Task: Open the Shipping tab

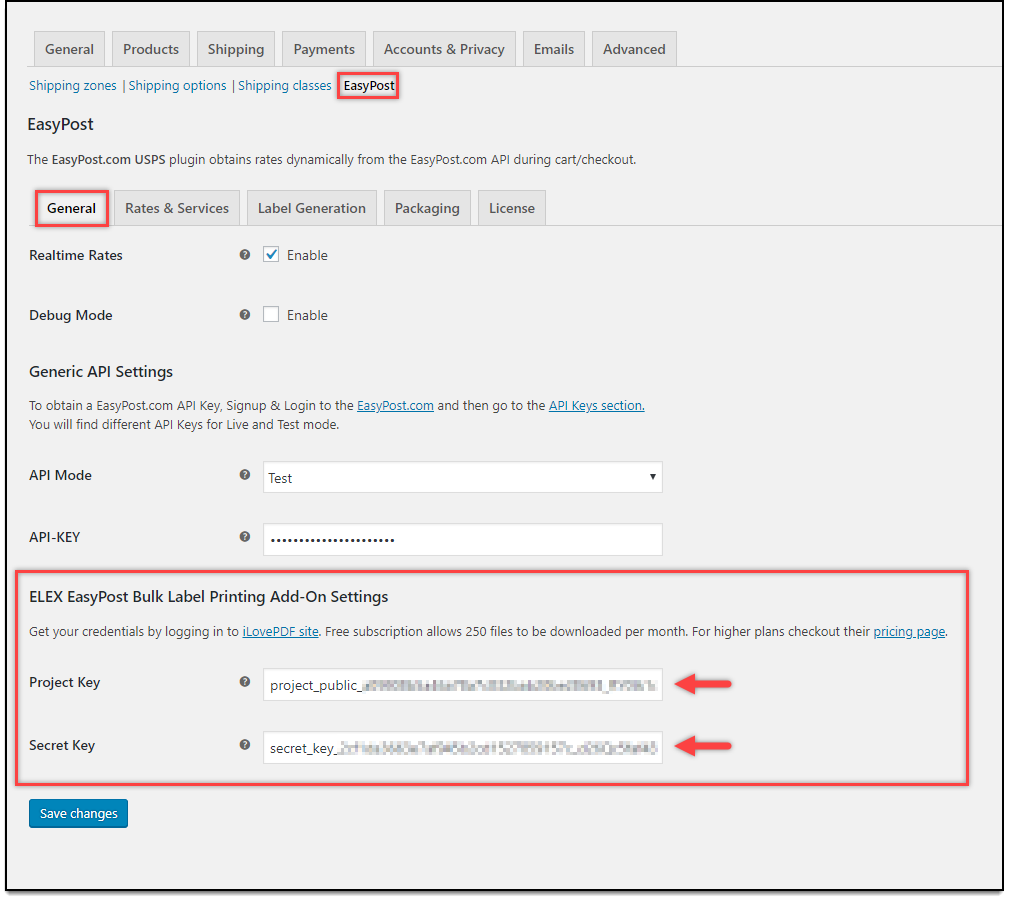Action: [236, 49]
